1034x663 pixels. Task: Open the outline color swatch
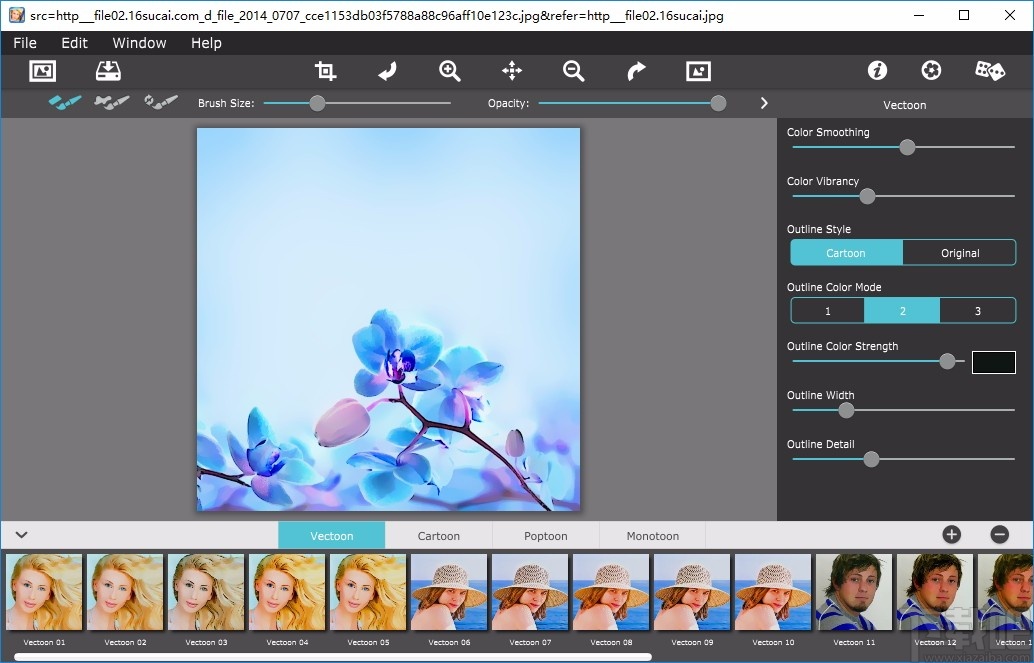tap(993, 362)
